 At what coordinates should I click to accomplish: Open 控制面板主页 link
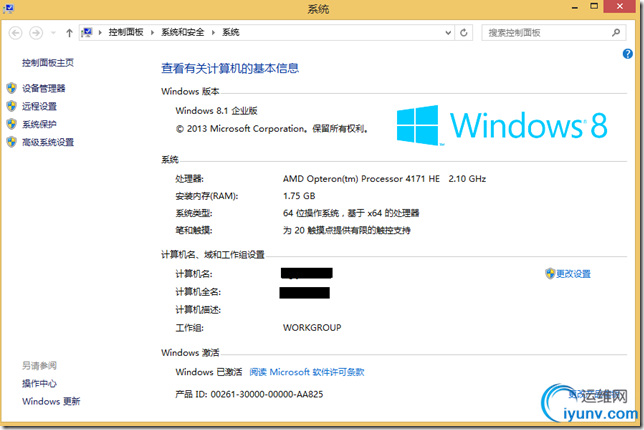pyautogui.click(x=48, y=63)
